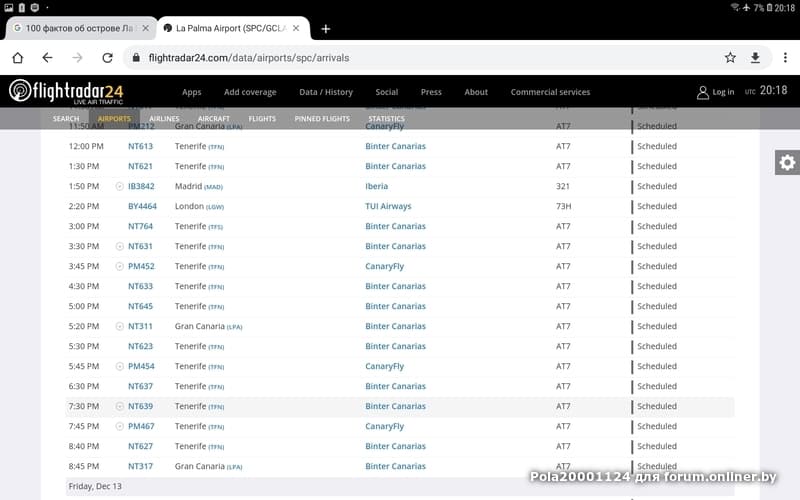
Task: Go back with the browser back arrow
Action: [x=47, y=58]
